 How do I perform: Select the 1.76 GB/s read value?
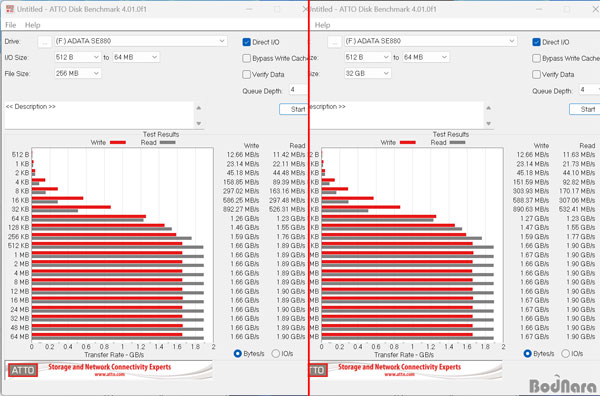290,236
